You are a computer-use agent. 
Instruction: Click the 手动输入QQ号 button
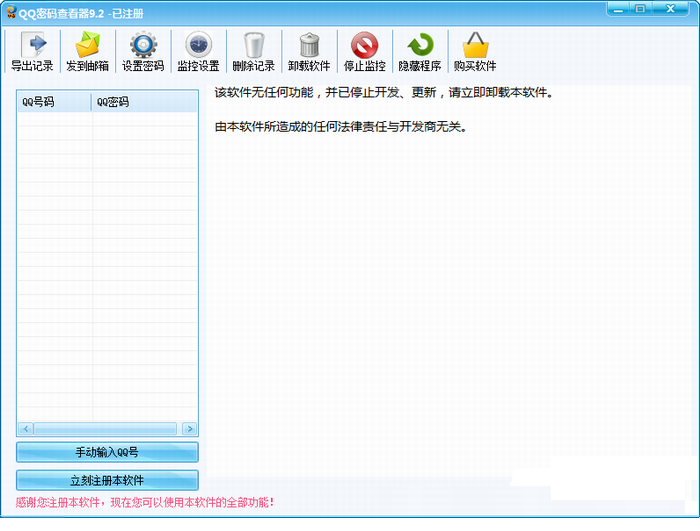[107, 452]
